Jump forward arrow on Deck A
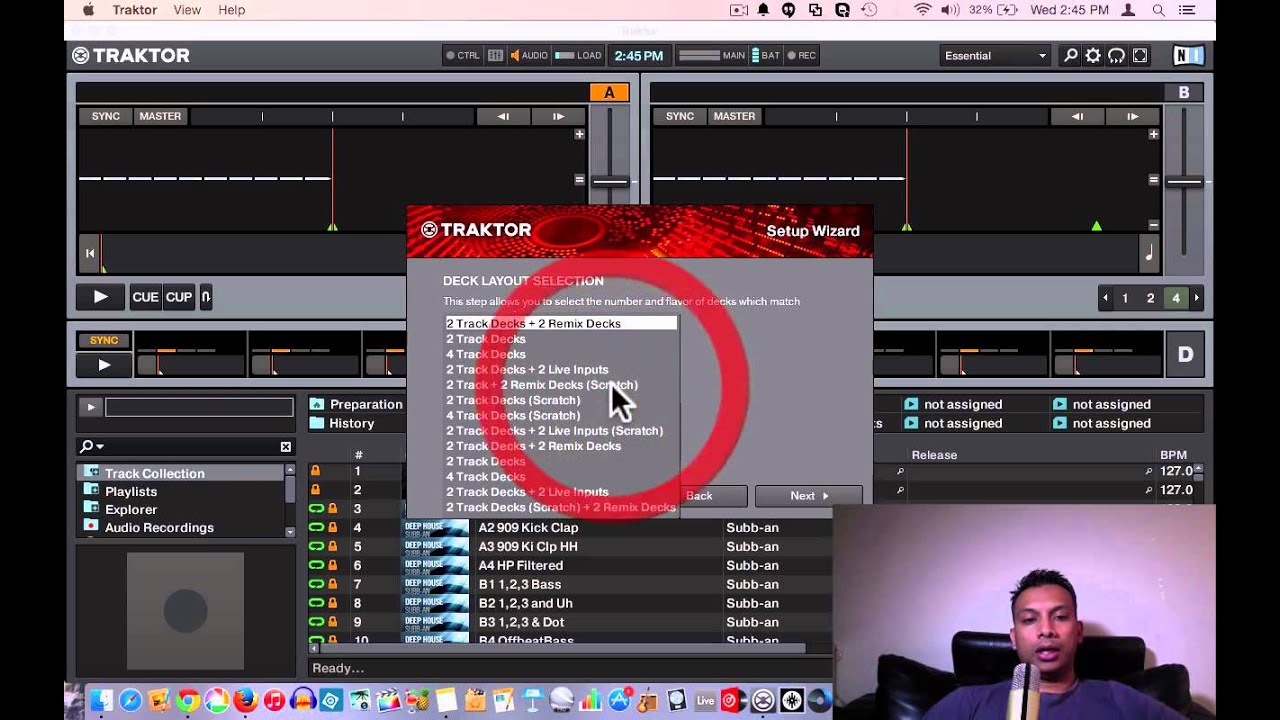This screenshot has height=720, width=1280. pos(558,117)
